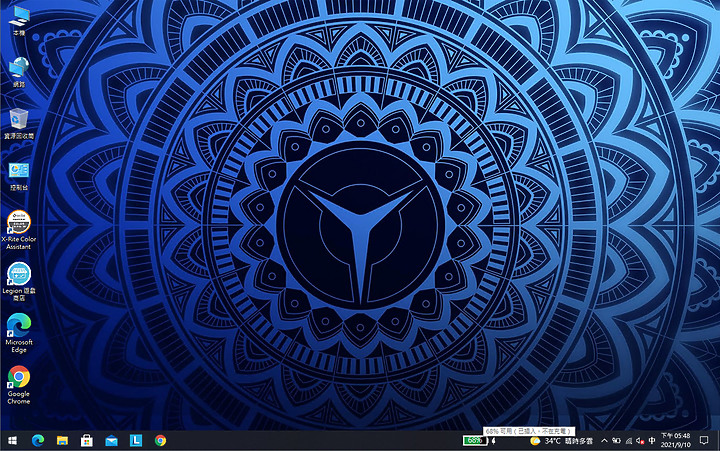This screenshot has height=451, width=720.
Task: Open the network status tray icon
Action: pyautogui.click(x=629, y=441)
